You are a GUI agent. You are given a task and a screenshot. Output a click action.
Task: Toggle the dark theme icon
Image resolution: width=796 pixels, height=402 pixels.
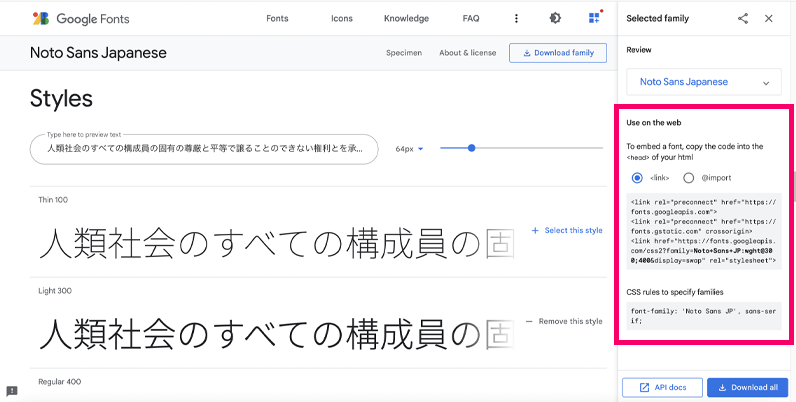(x=556, y=18)
